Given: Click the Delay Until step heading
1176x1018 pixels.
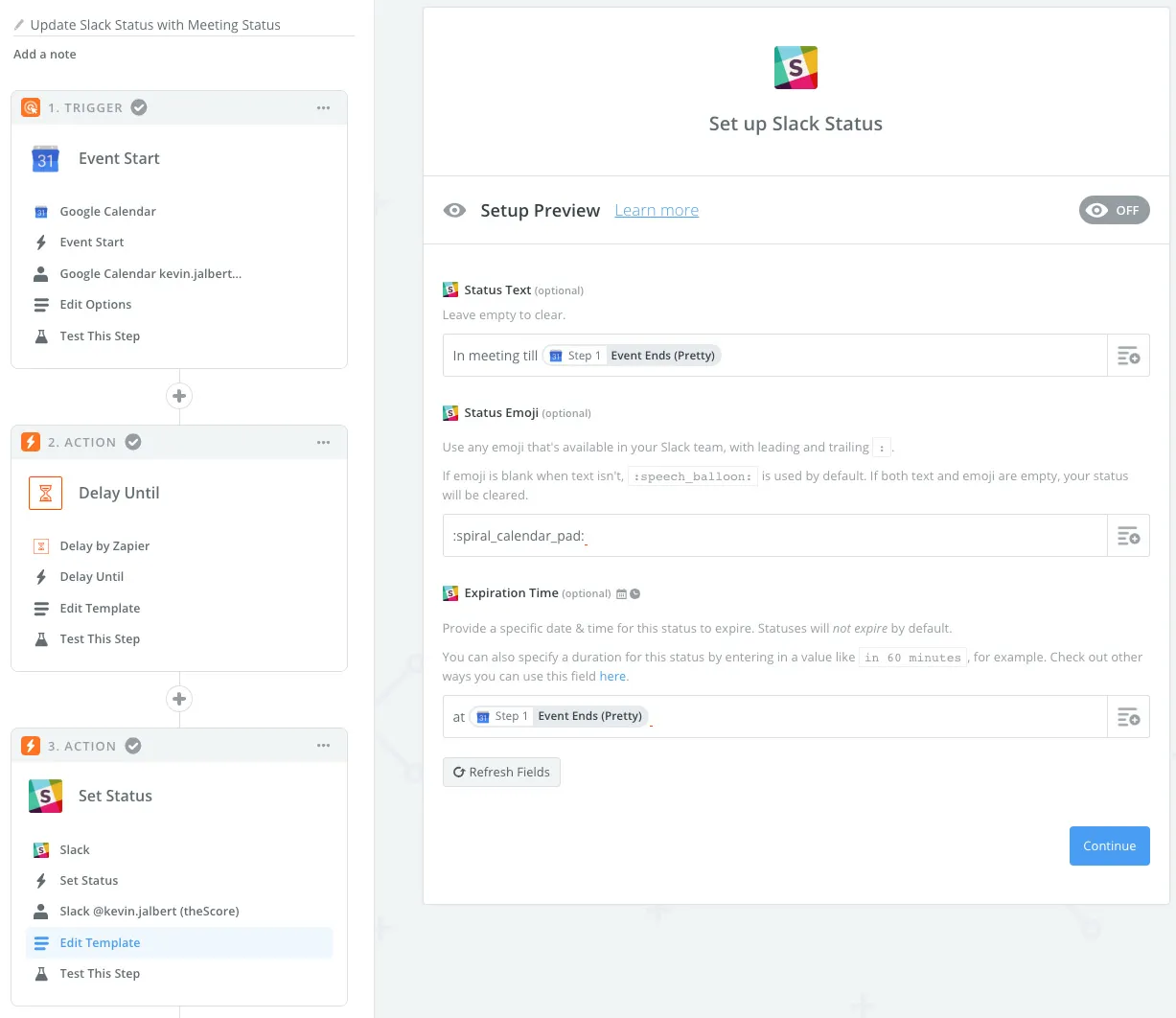Looking at the screenshot, I should 119,493.
